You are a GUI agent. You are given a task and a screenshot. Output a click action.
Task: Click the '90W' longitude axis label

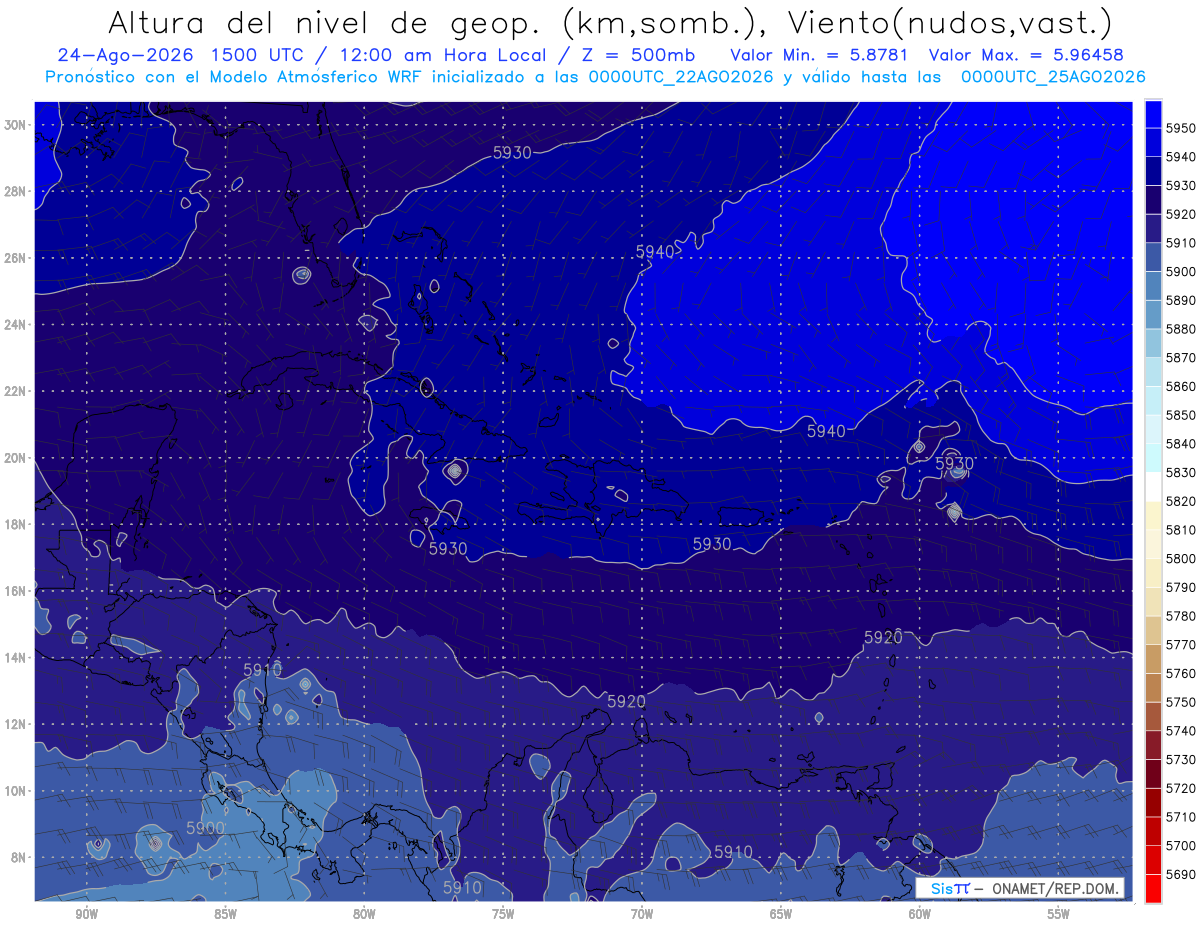point(86,914)
